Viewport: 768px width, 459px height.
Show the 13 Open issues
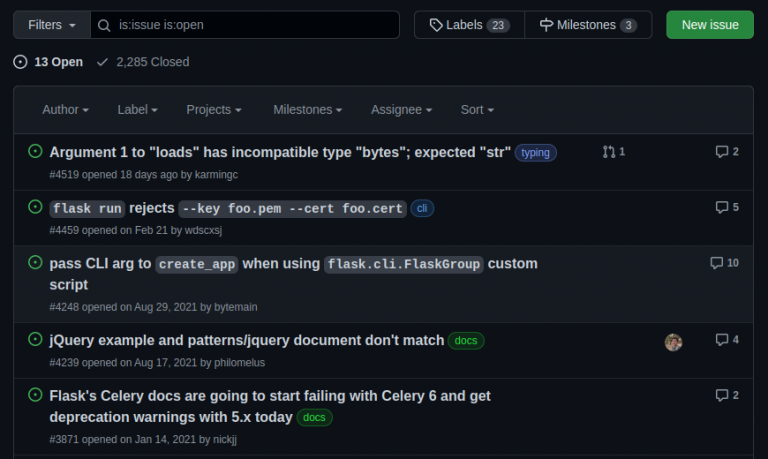(x=48, y=62)
